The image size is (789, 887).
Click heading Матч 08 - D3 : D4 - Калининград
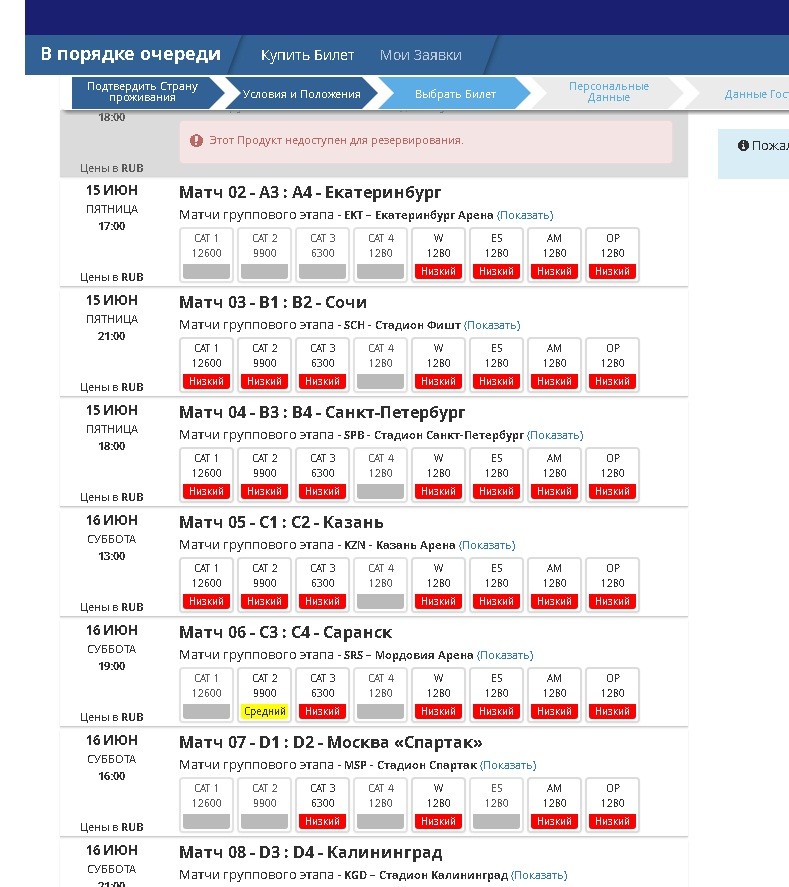click(x=311, y=852)
